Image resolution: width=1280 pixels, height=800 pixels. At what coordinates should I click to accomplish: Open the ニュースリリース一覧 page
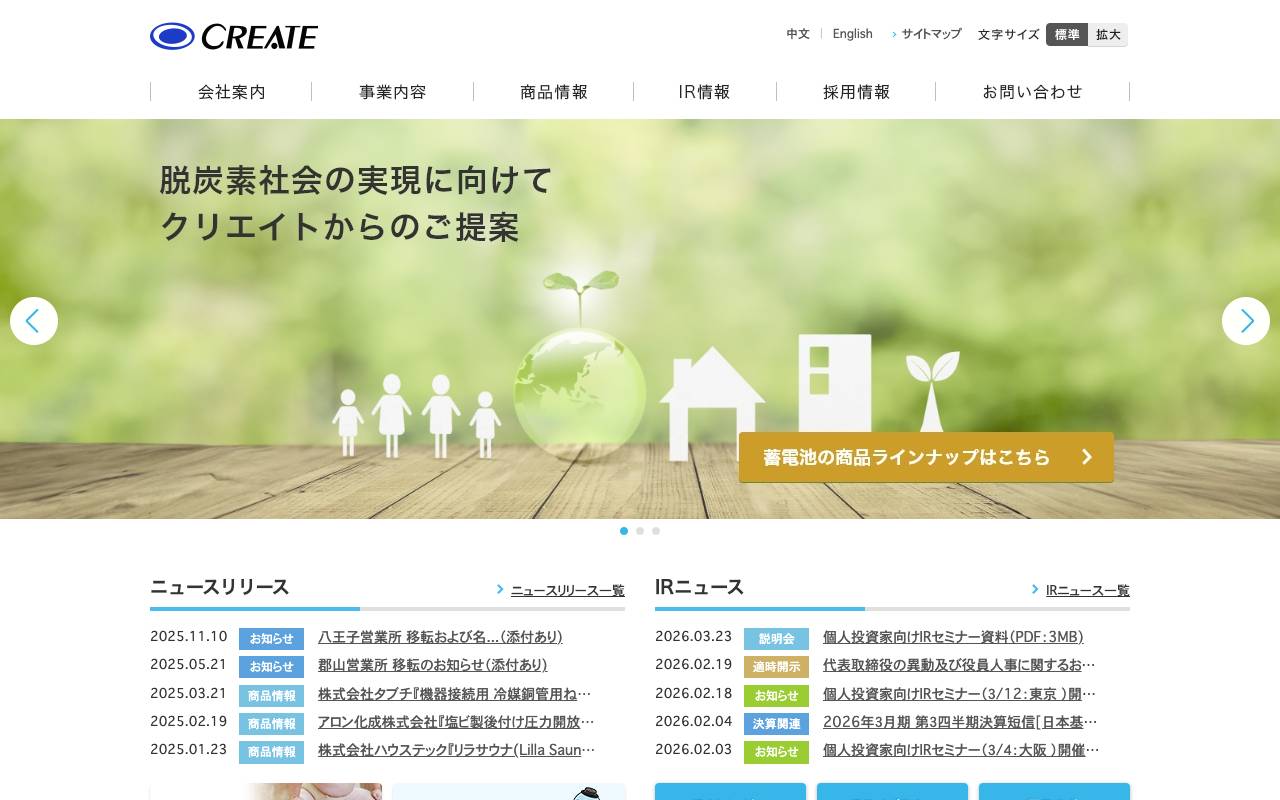565,590
